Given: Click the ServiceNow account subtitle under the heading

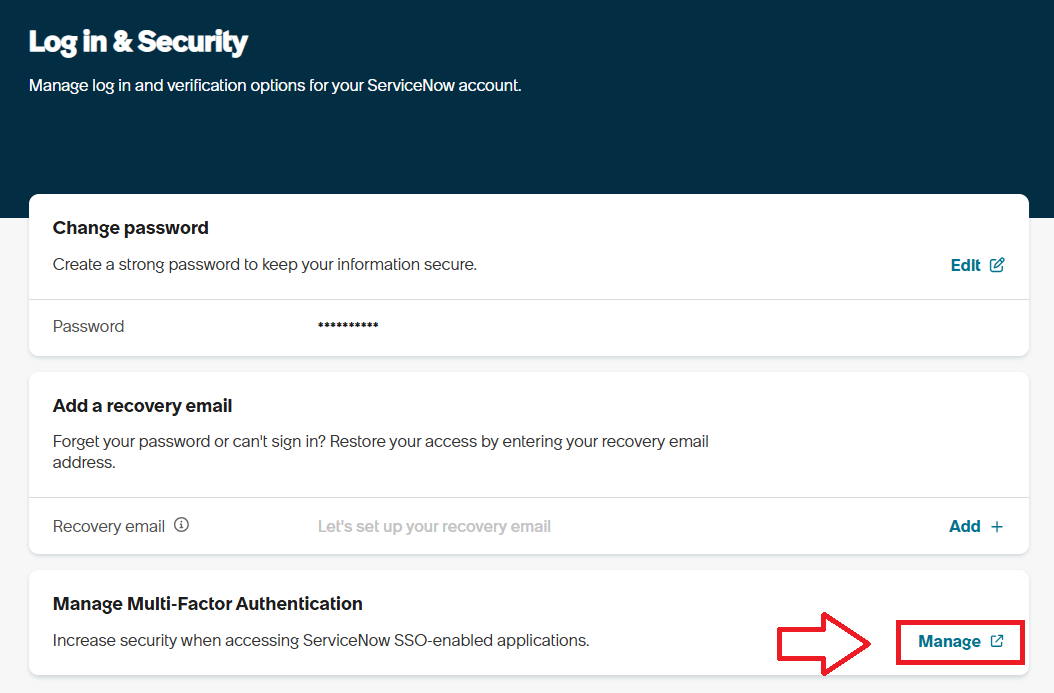Looking at the screenshot, I should (275, 86).
